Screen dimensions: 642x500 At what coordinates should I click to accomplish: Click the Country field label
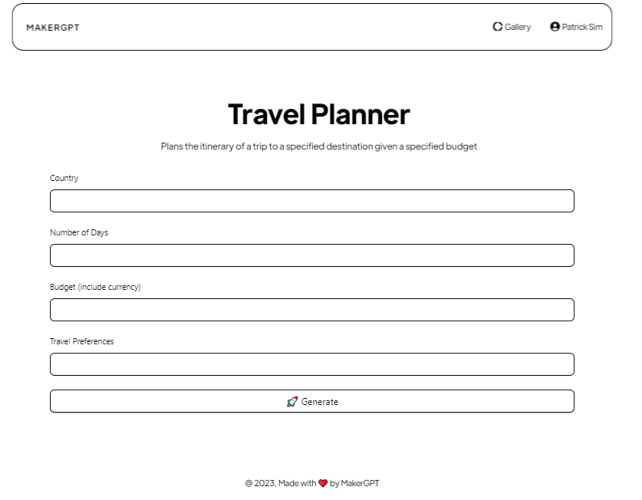point(64,178)
